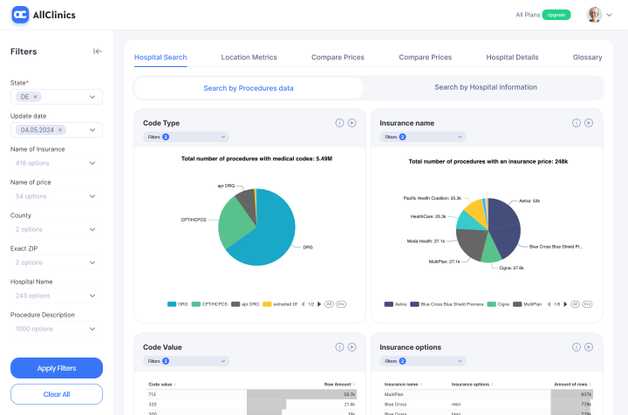Click the play icon on Code Type card

(x=352, y=122)
